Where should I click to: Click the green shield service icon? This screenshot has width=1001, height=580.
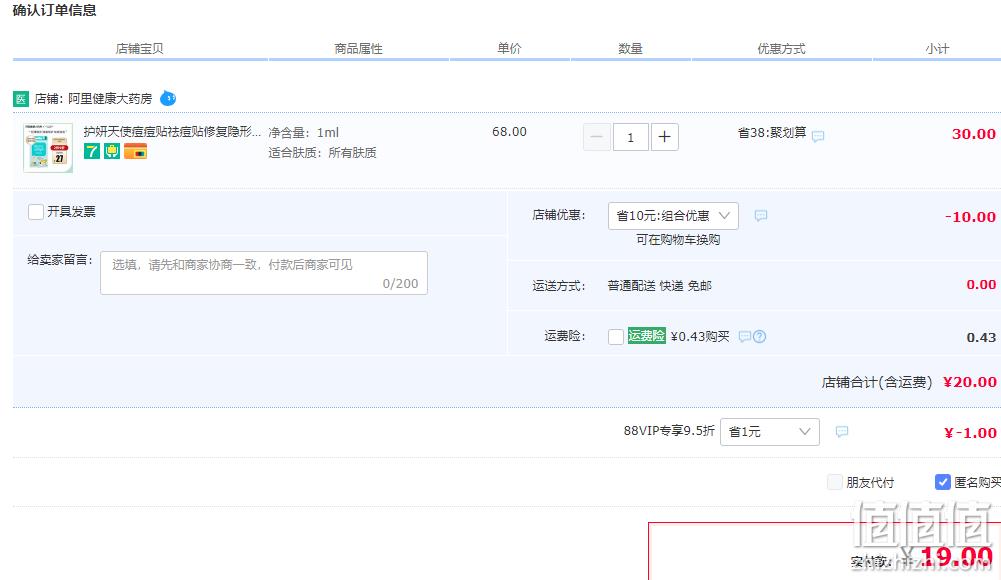(x=112, y=151)
